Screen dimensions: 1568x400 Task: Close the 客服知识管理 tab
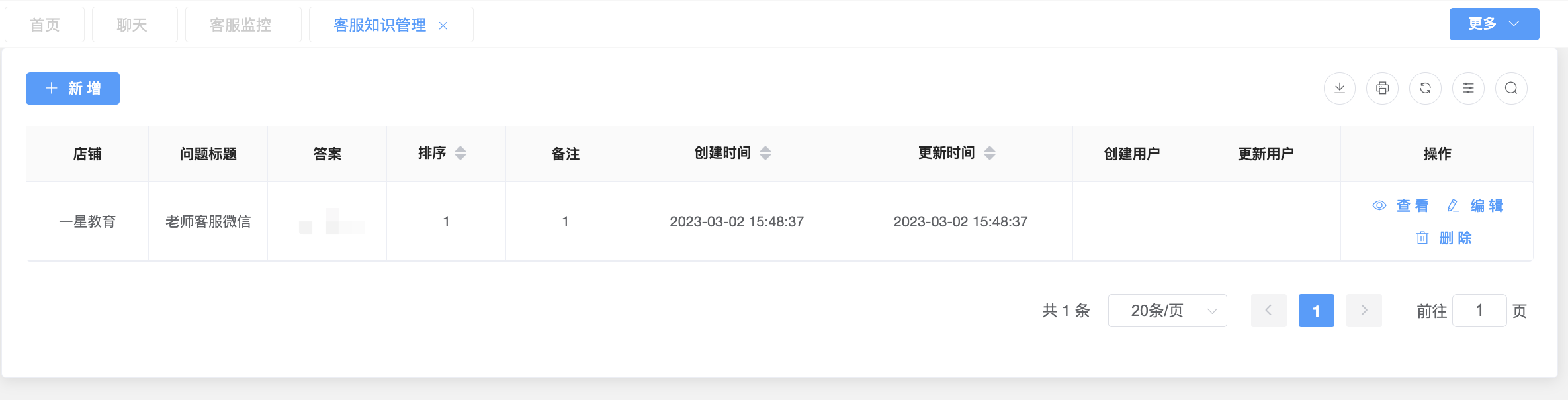tap(443, 26)
